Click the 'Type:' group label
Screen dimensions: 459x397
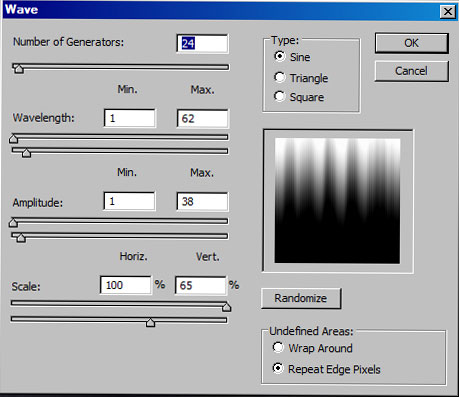pos(285,40)
